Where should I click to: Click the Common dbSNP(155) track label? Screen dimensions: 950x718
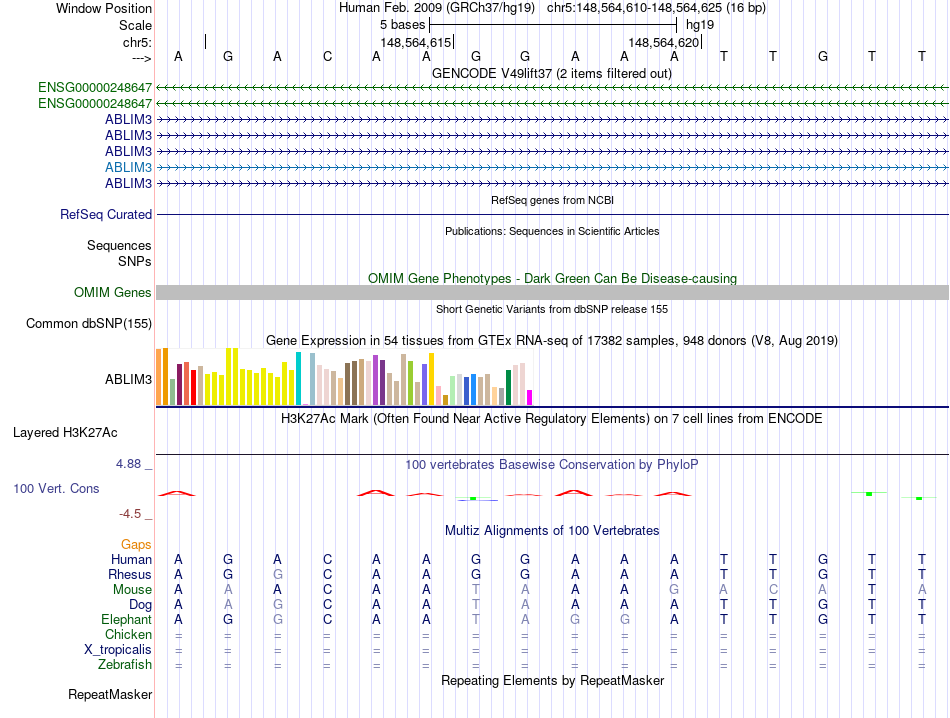tap(88, 324)
